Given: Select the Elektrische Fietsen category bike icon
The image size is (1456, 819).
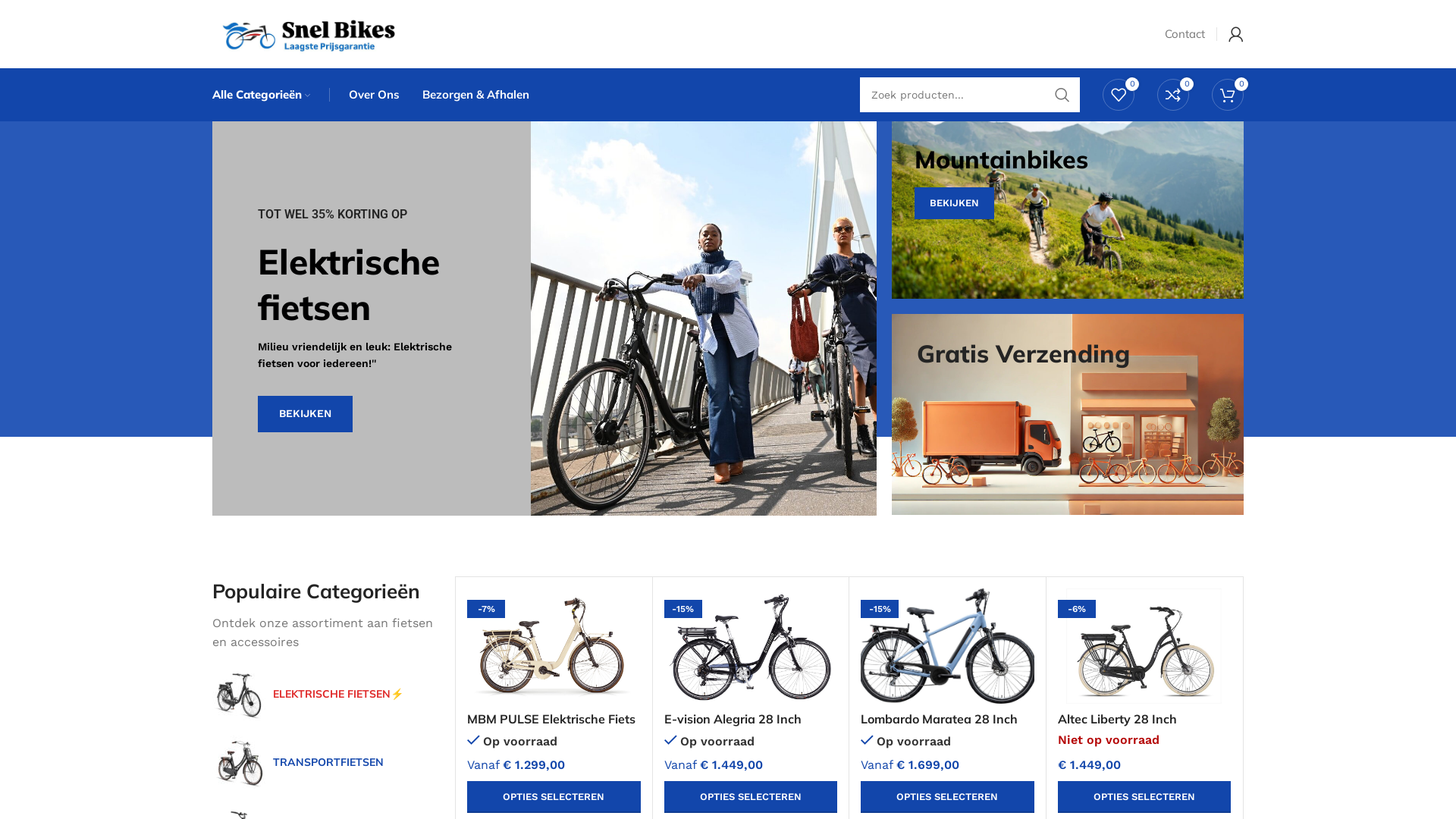Looking at the screenshot, I should 238,695.
